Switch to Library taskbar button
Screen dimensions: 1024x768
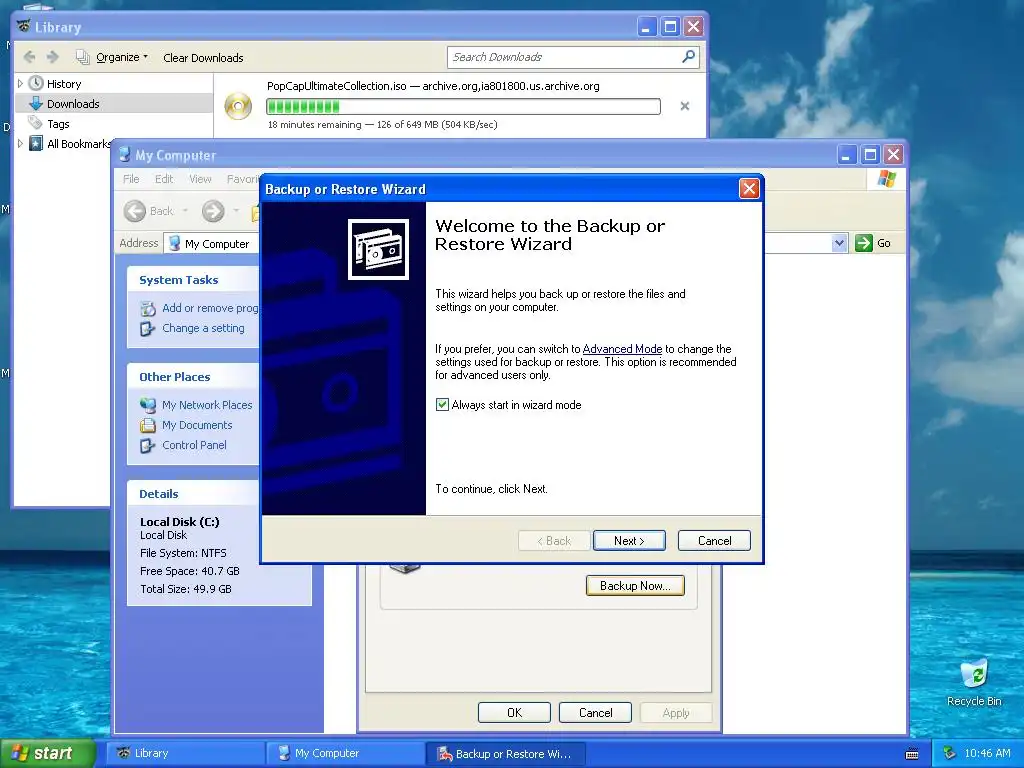click(x=185, y=754)
